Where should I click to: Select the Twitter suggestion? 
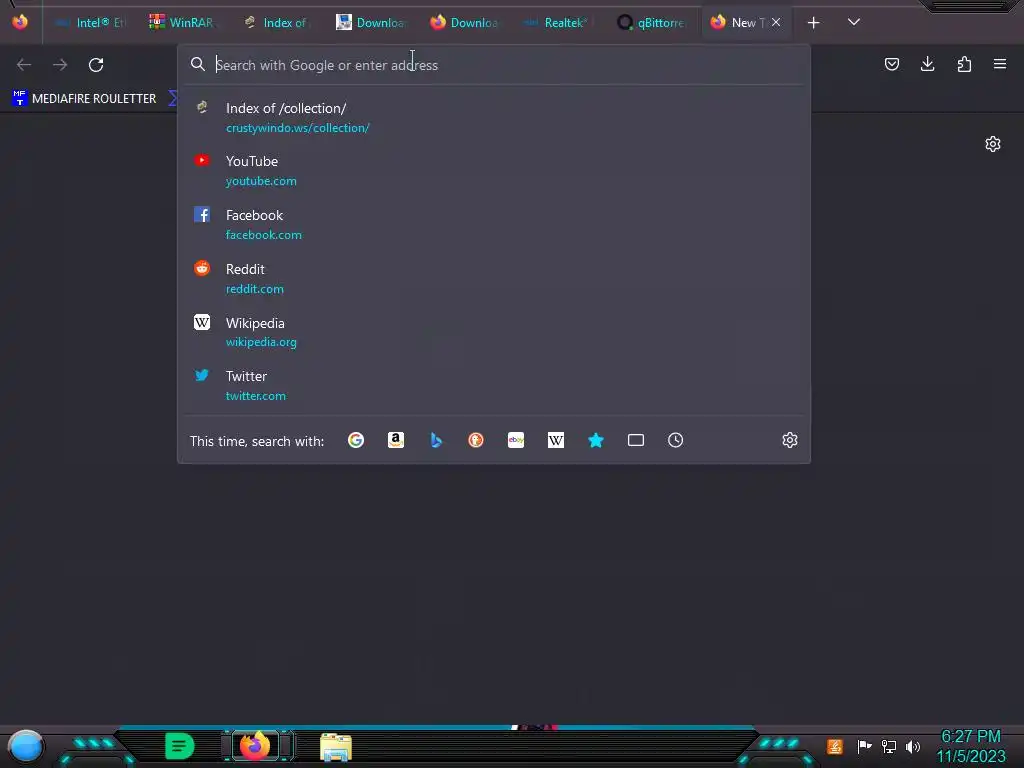point(494,385)
